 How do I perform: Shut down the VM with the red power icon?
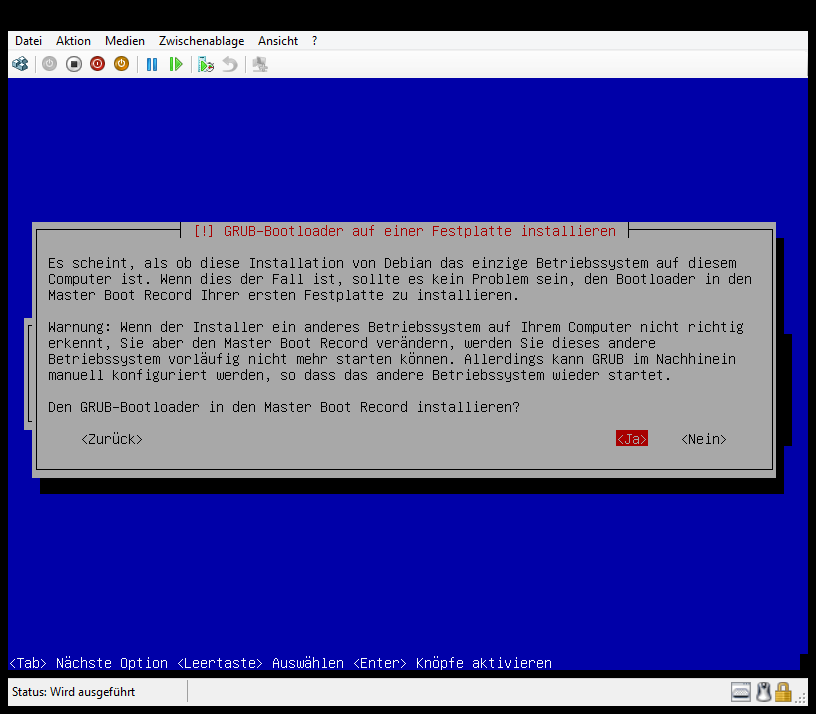tap(97, 65)
